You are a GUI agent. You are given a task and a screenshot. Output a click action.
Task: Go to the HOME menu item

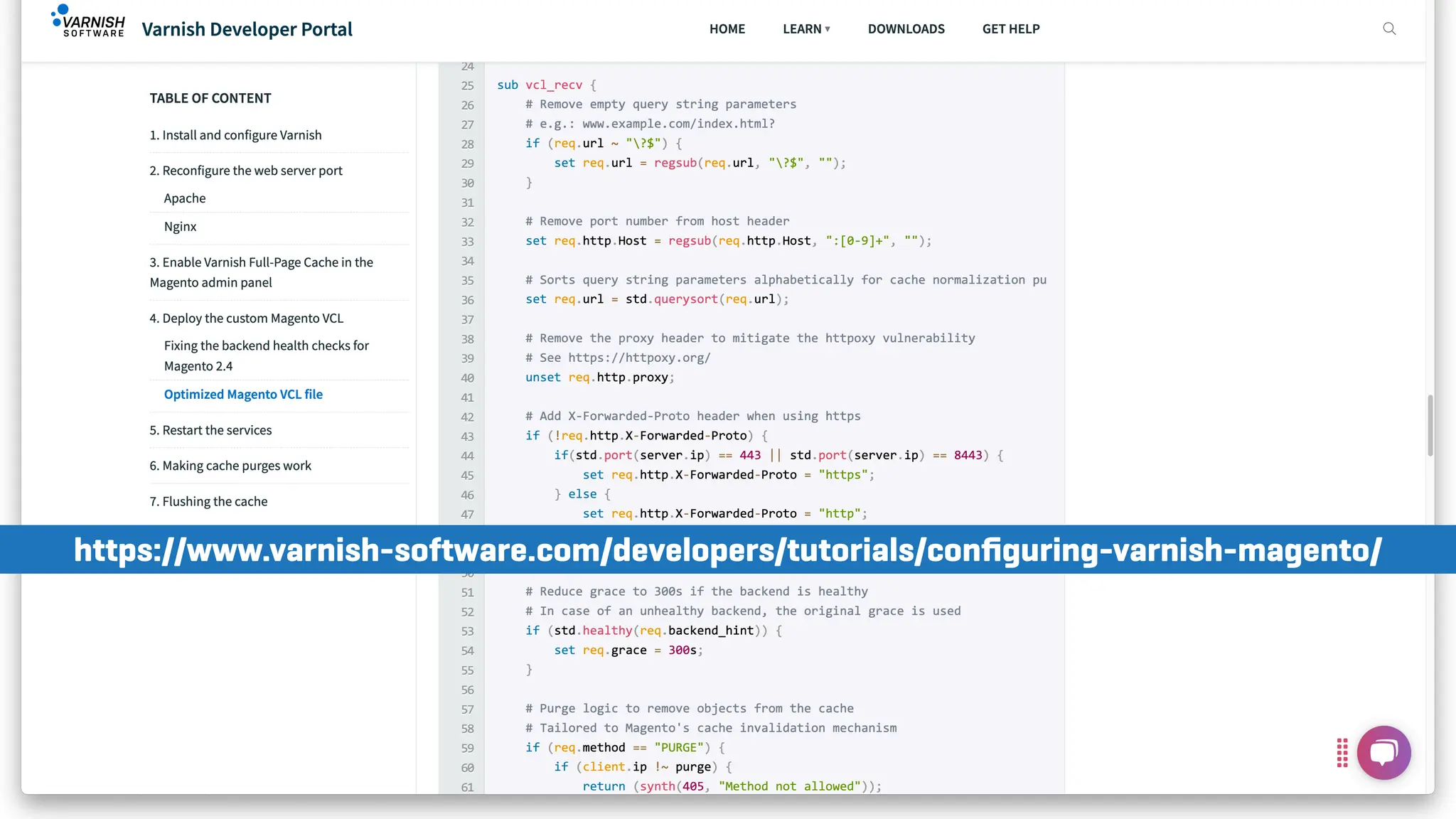727,28
